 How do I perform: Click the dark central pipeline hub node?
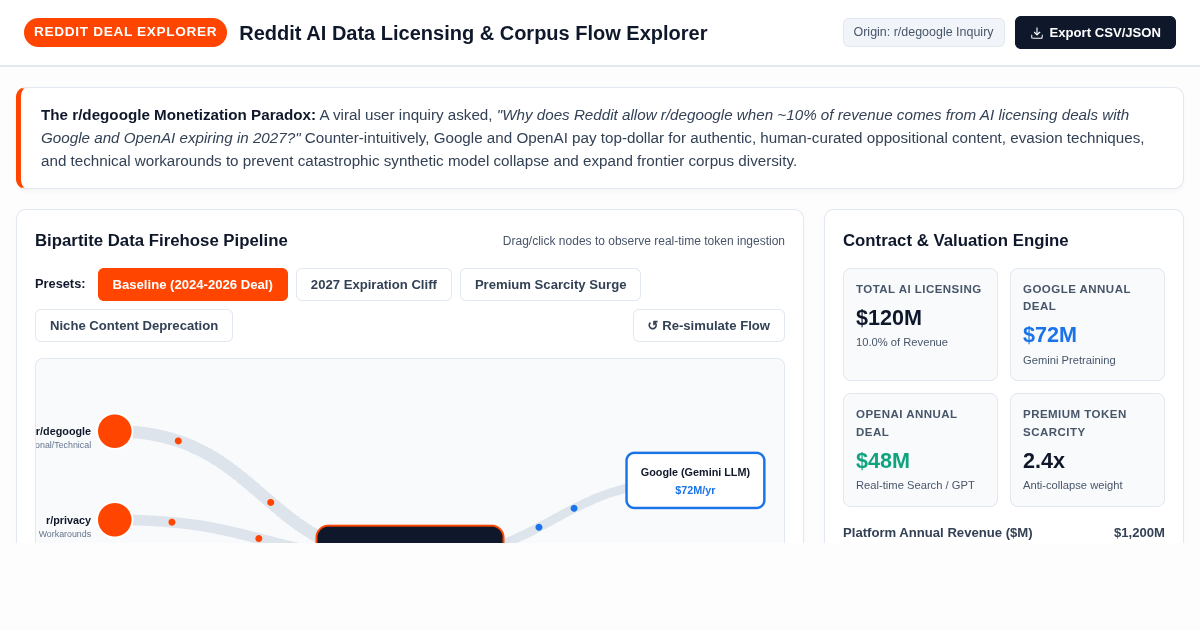[x=410, y=535]
